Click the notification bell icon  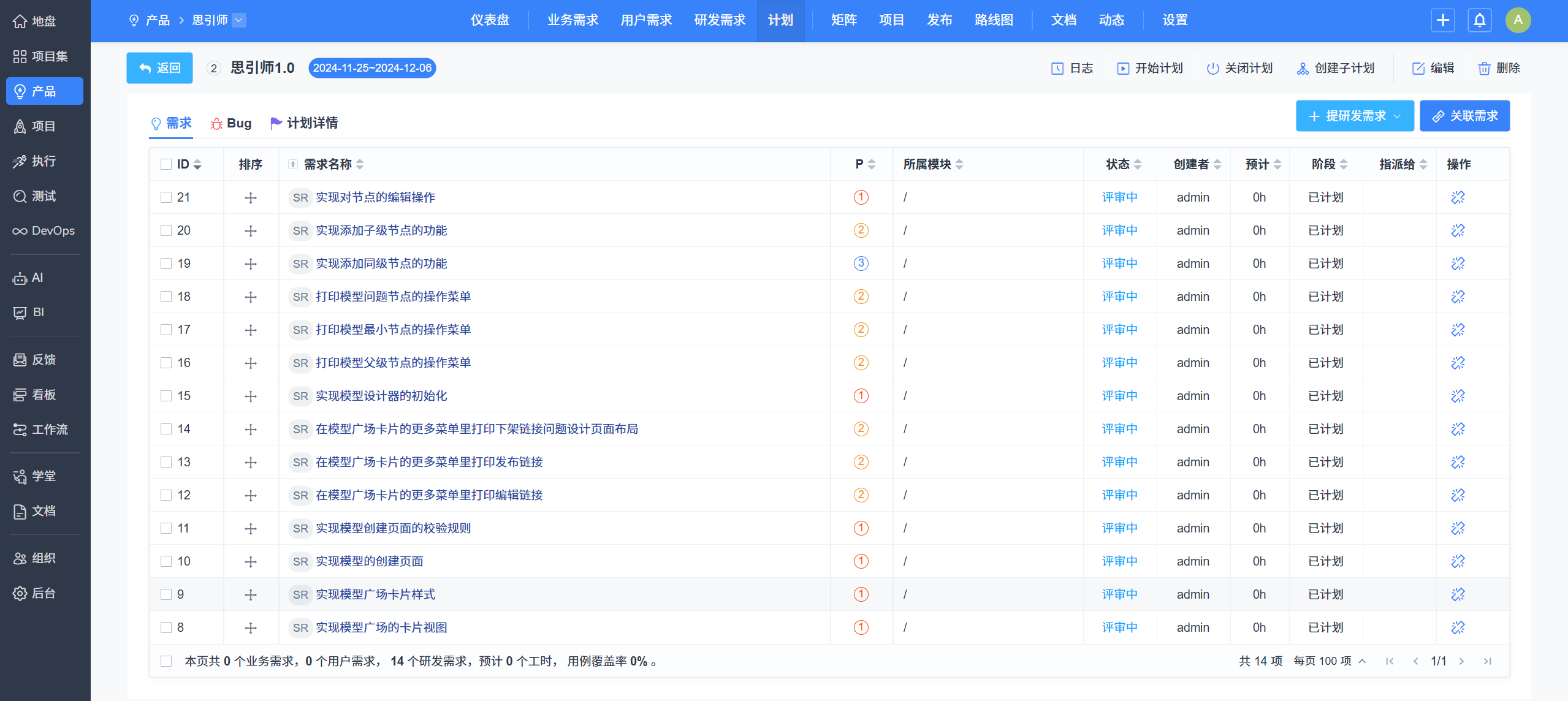click(x=1479, y=20)
